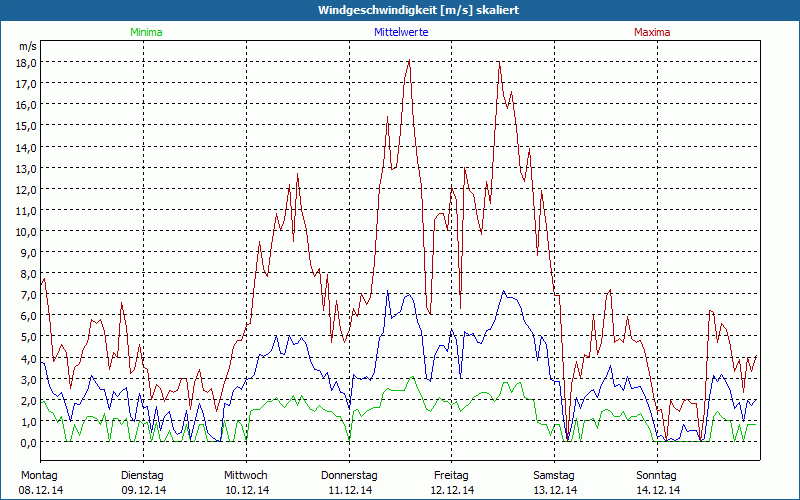Image resolution: width=800 pixels, height=500 pixels.
Task: Click the 08.12.14 date label
Action: 41,490
